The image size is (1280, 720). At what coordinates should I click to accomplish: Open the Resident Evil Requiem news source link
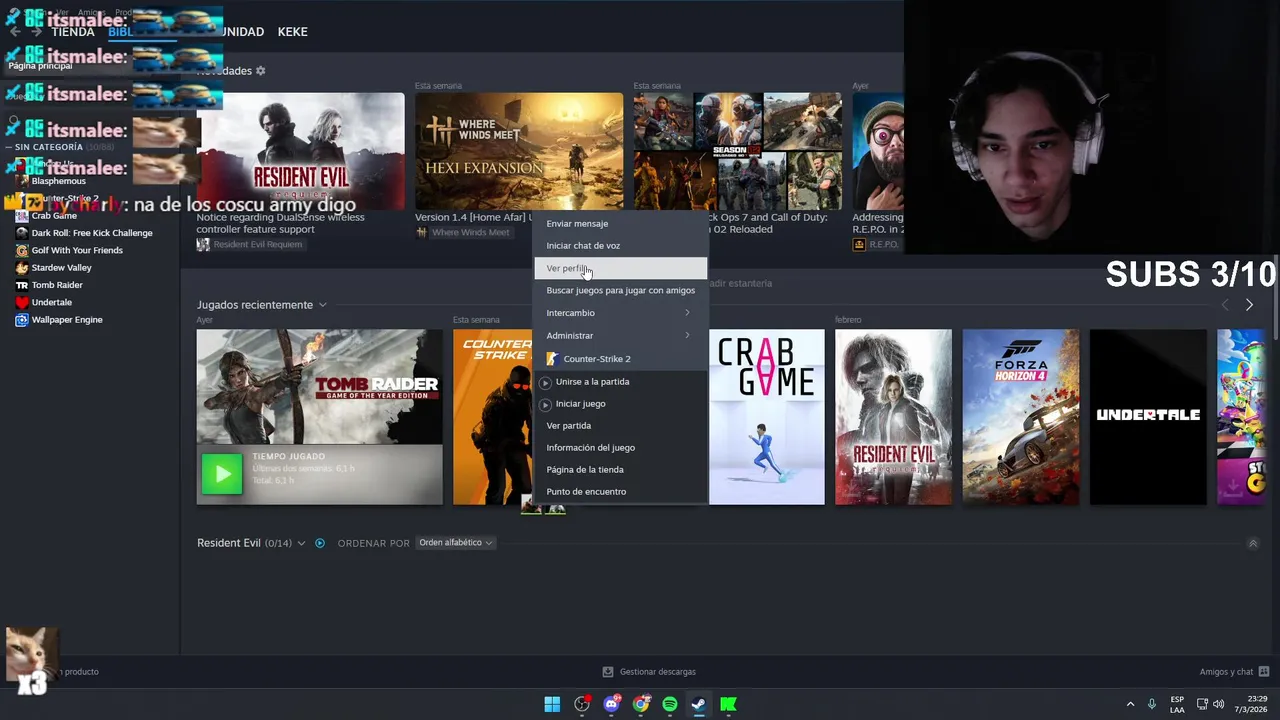click(x=250, y=244)
